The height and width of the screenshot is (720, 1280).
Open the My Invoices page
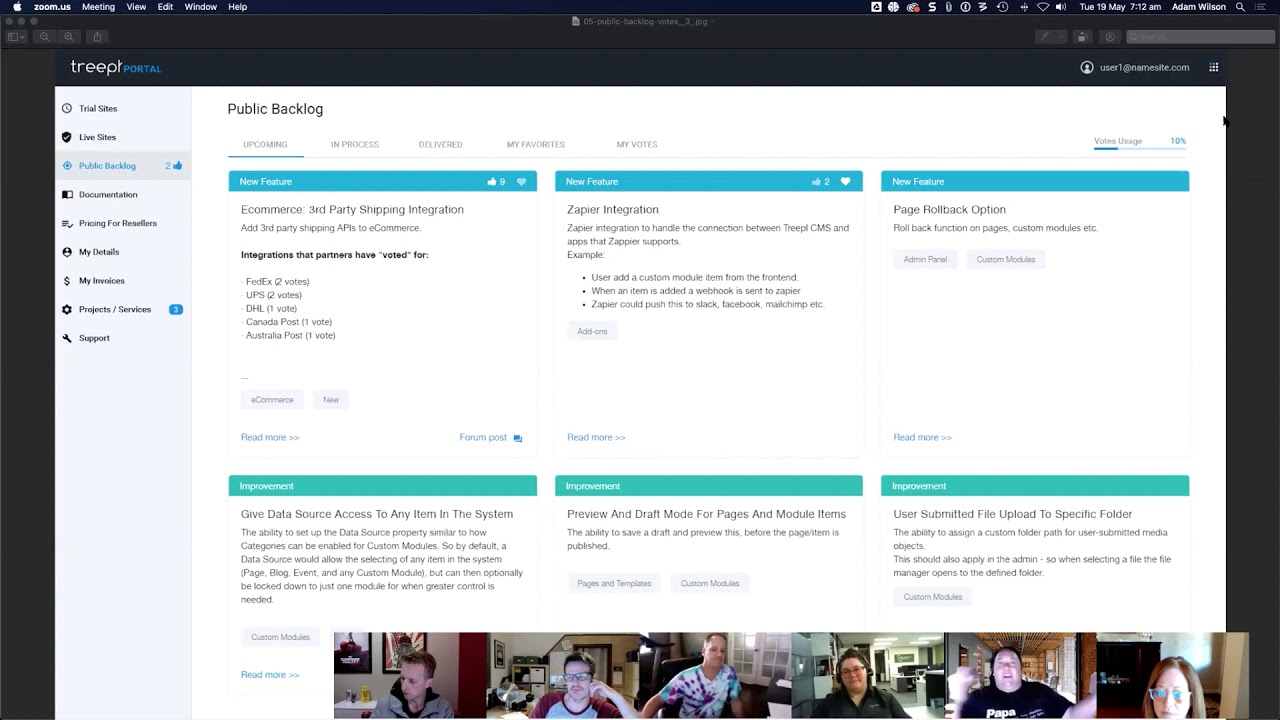pos(101,281)
